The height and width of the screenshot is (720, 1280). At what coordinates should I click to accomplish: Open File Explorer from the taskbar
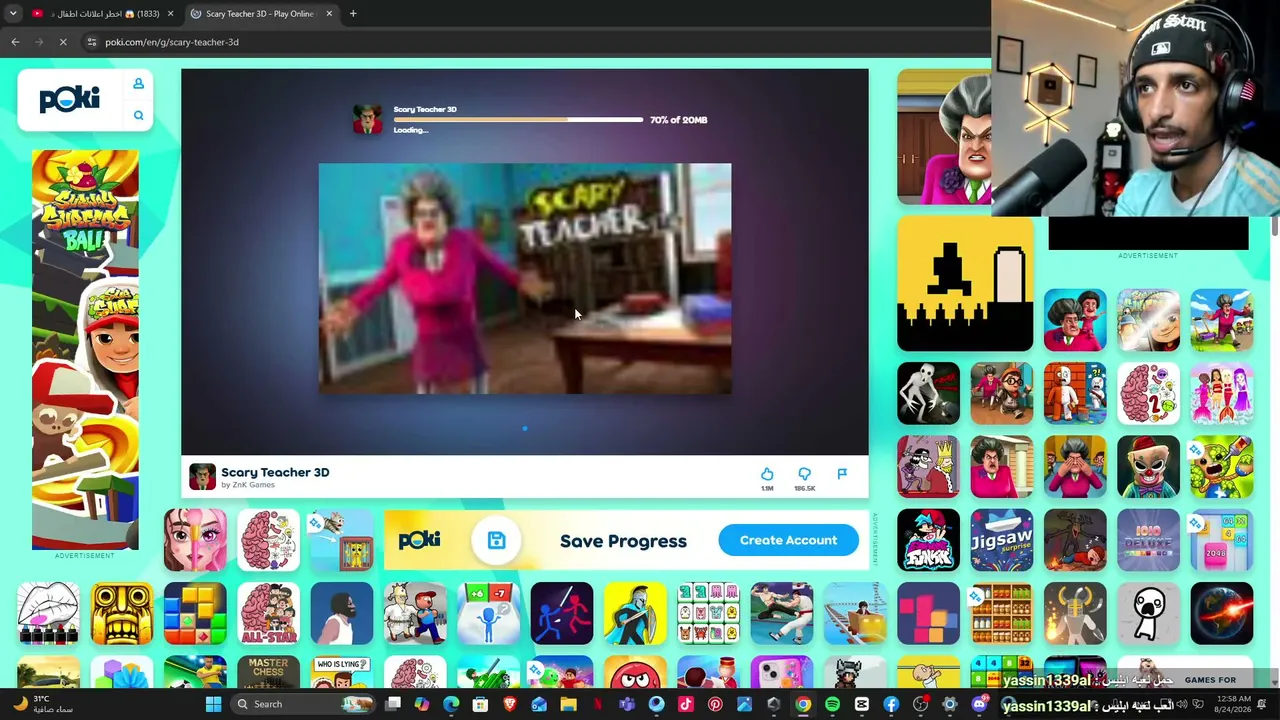[568, 704]
